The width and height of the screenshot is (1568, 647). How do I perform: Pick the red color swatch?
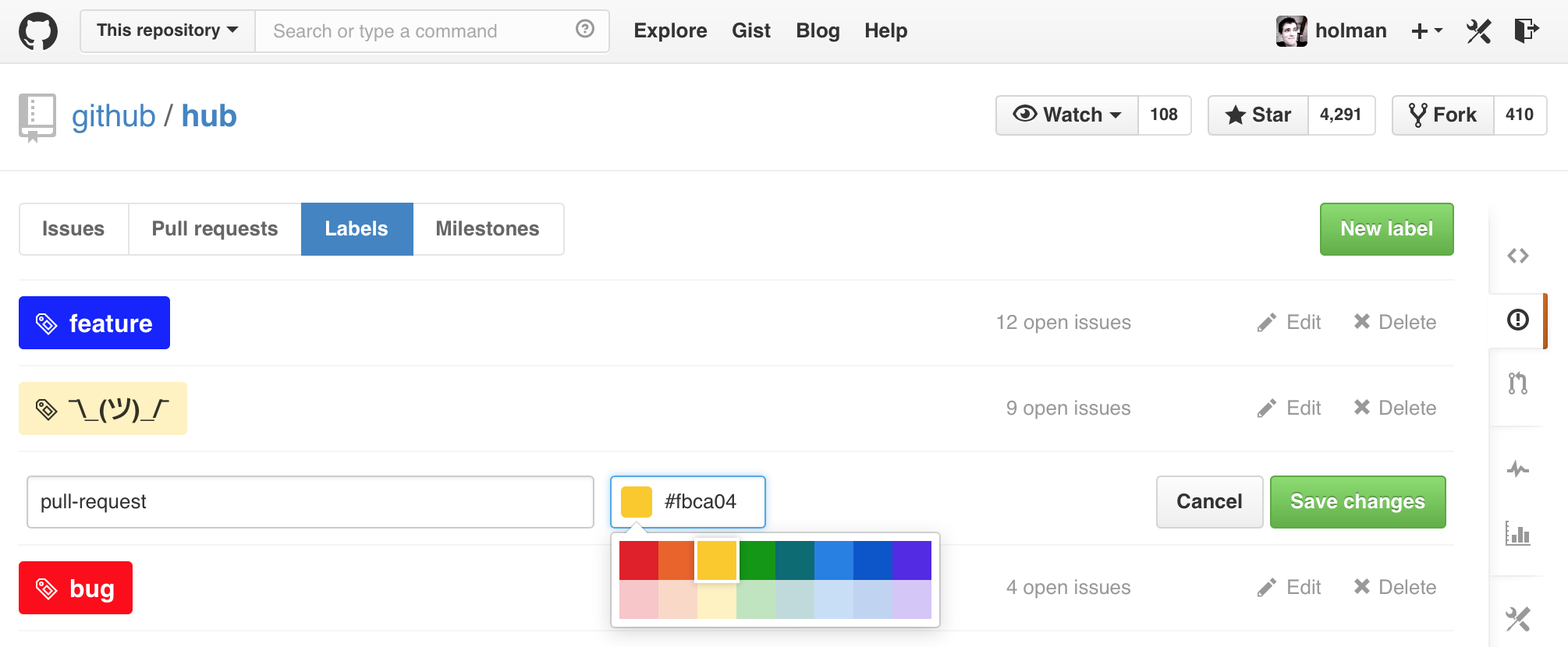pos(639,560)
